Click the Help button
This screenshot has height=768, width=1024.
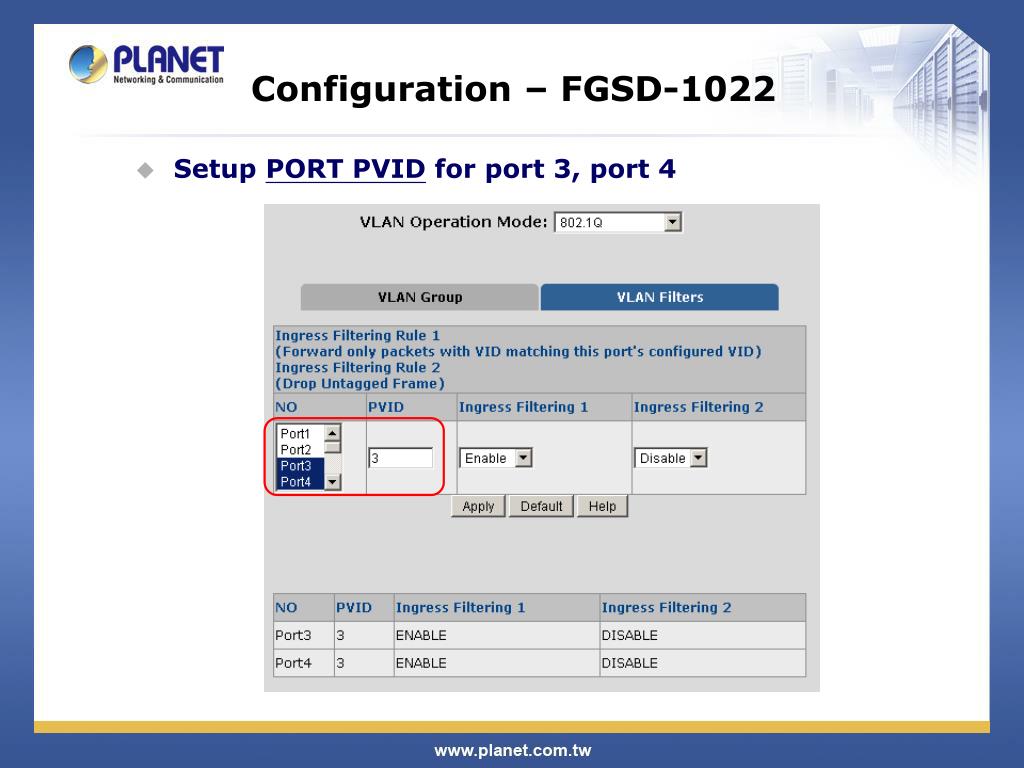[602, 506]
